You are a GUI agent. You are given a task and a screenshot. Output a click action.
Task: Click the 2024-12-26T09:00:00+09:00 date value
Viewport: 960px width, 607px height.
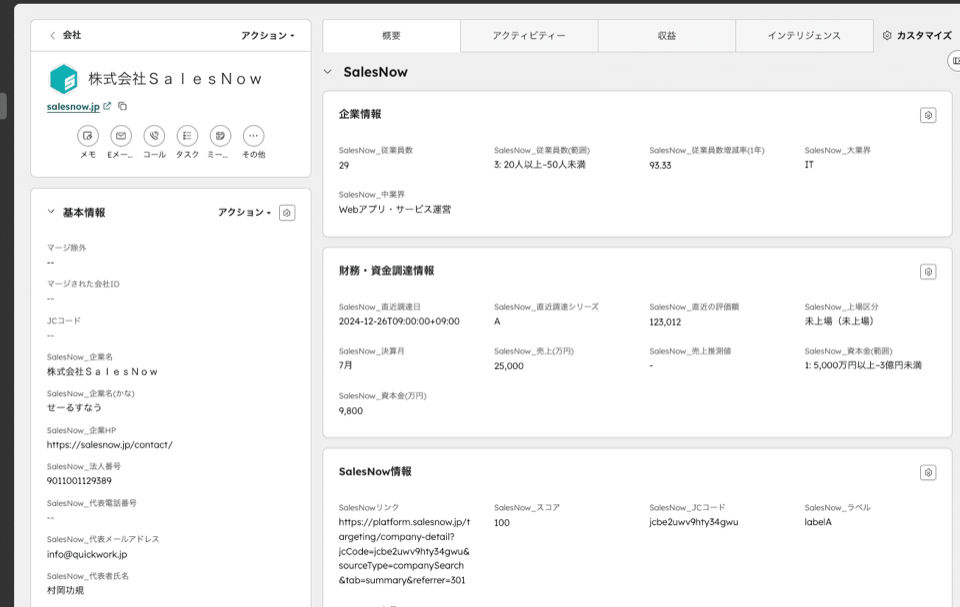(x=399, y=322)
